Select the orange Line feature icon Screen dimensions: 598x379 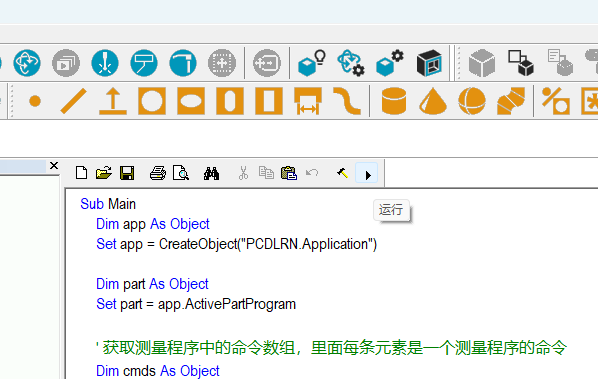pyautogui.click(x=74, y=101)
